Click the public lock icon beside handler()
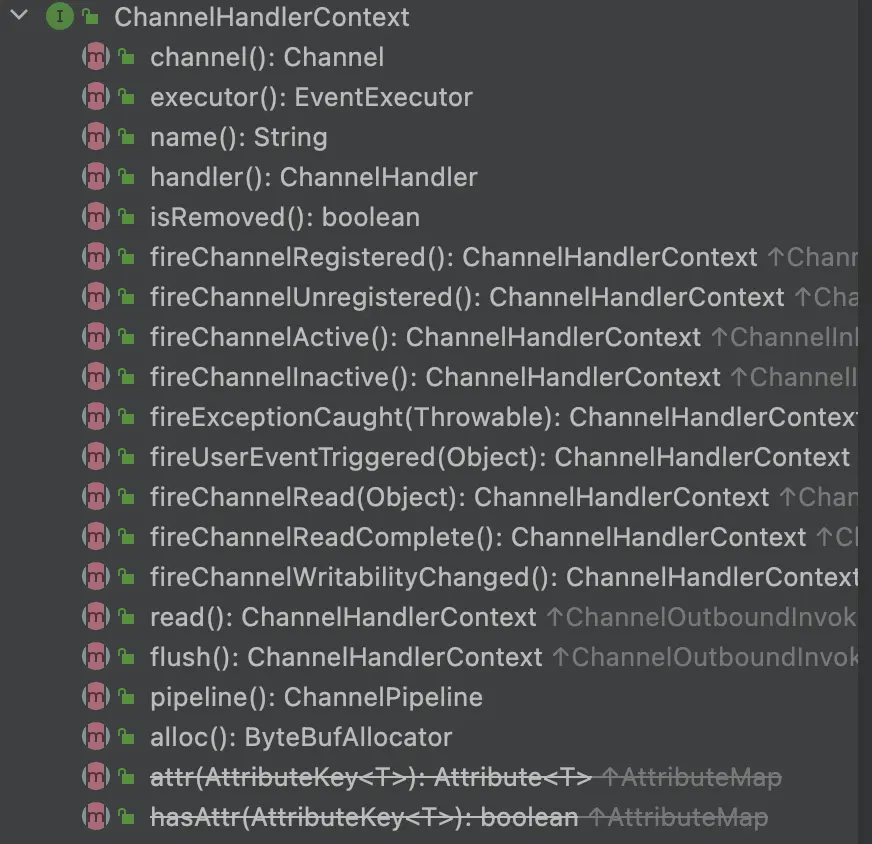 coord(127,177)
